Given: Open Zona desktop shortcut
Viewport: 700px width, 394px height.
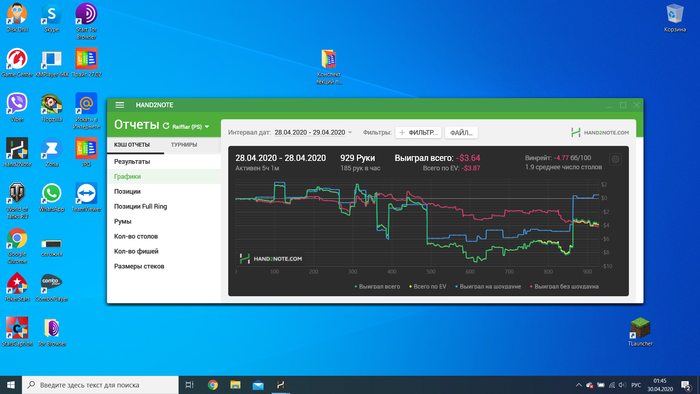Looking at the screenshot, I should [51, 152].
